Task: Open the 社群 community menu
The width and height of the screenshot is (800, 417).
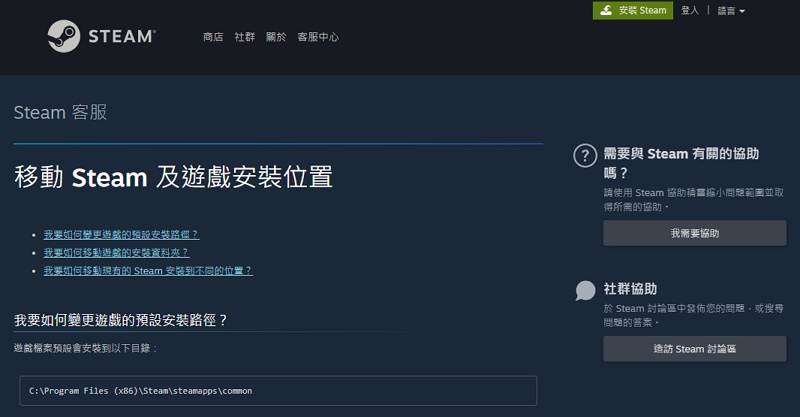Action: (244, 37)
